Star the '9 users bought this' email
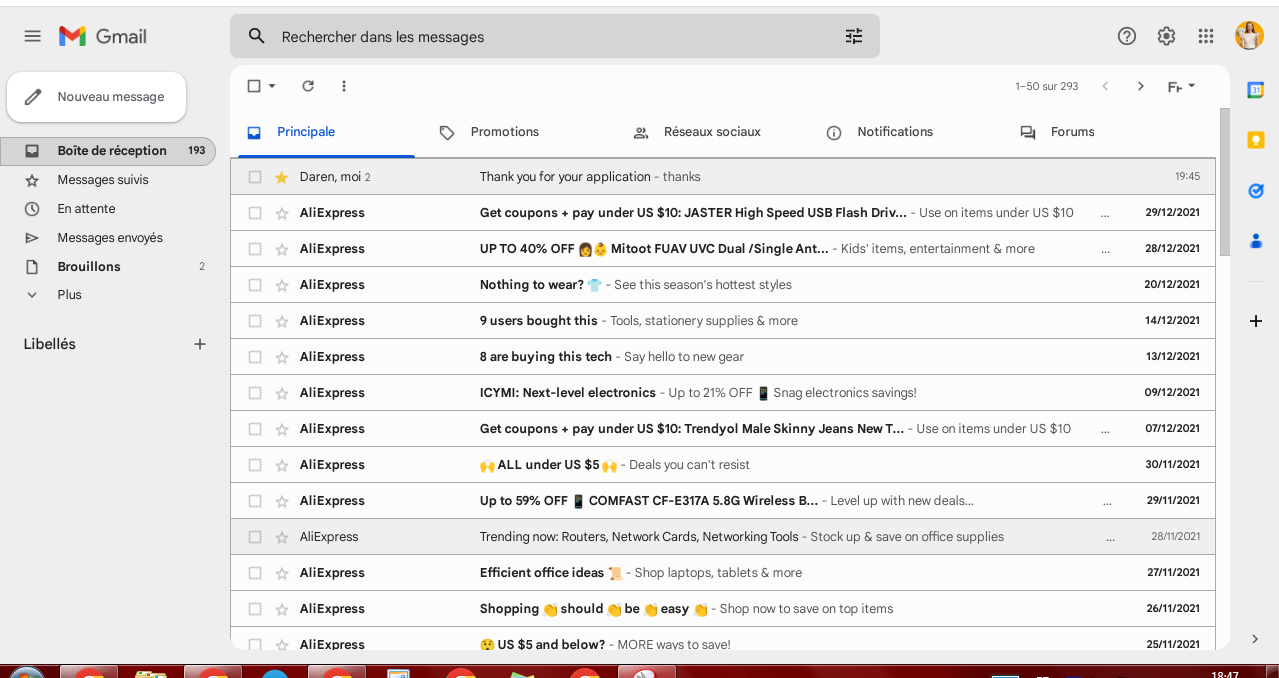This screenshot has height=678, width=1279. pyautogui.click(x=282, y=321)
